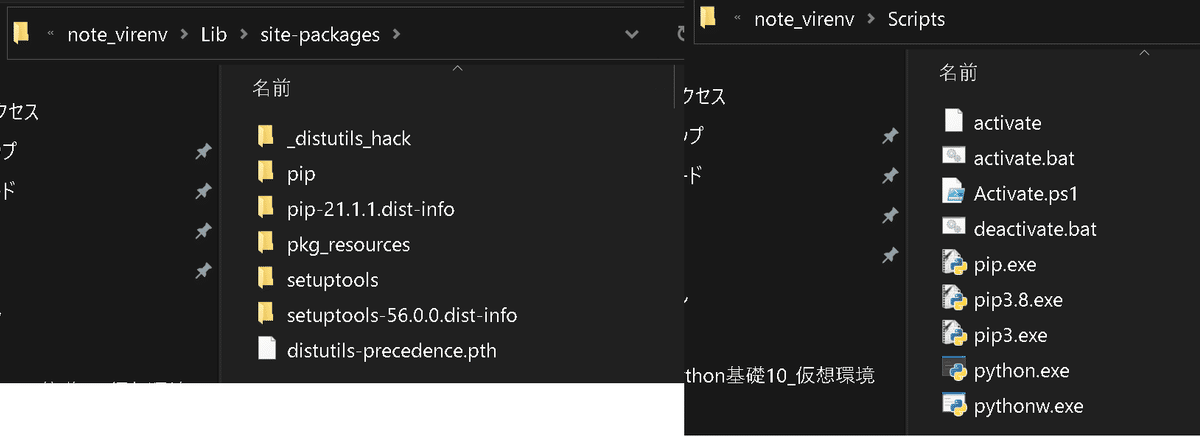Open the address bar history dropdown arrow

(x=631, y=35)
